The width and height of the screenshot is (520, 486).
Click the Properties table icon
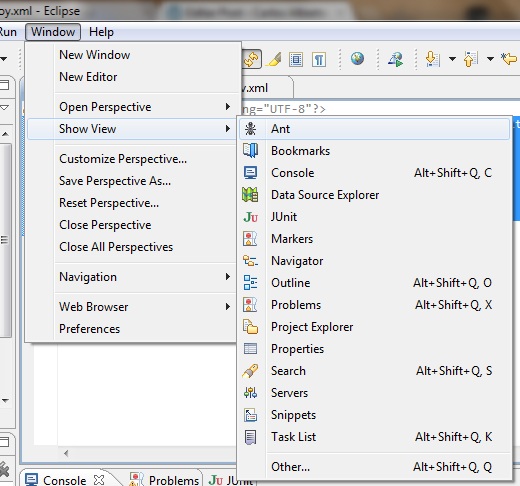(x=250, y=349)
